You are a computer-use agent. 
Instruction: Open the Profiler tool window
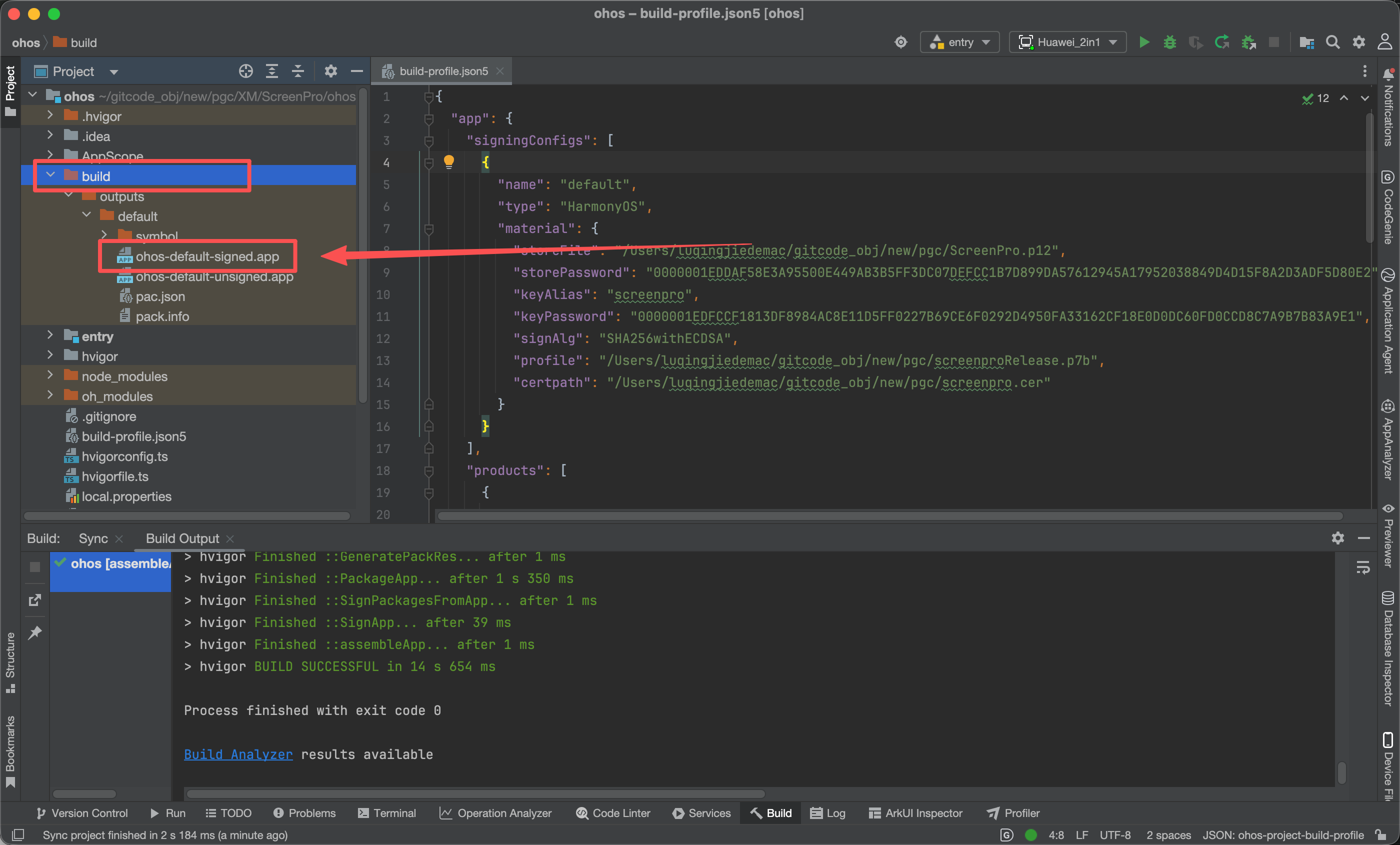[1013, 813]
